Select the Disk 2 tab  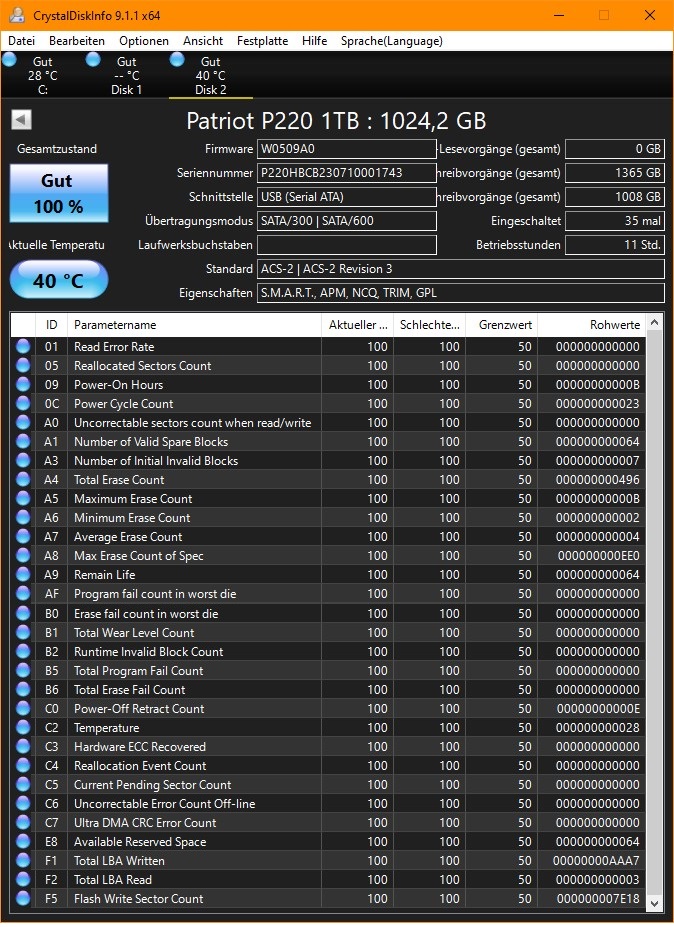(x=210, y=75)
